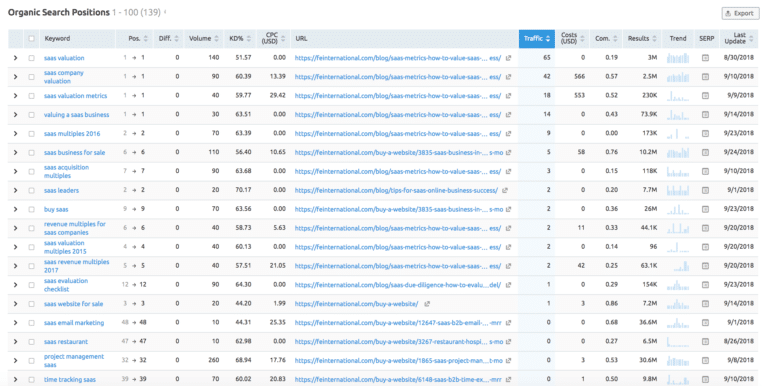Expand the saas company valuation row
The image size is (768, 386).
point(15,77)
